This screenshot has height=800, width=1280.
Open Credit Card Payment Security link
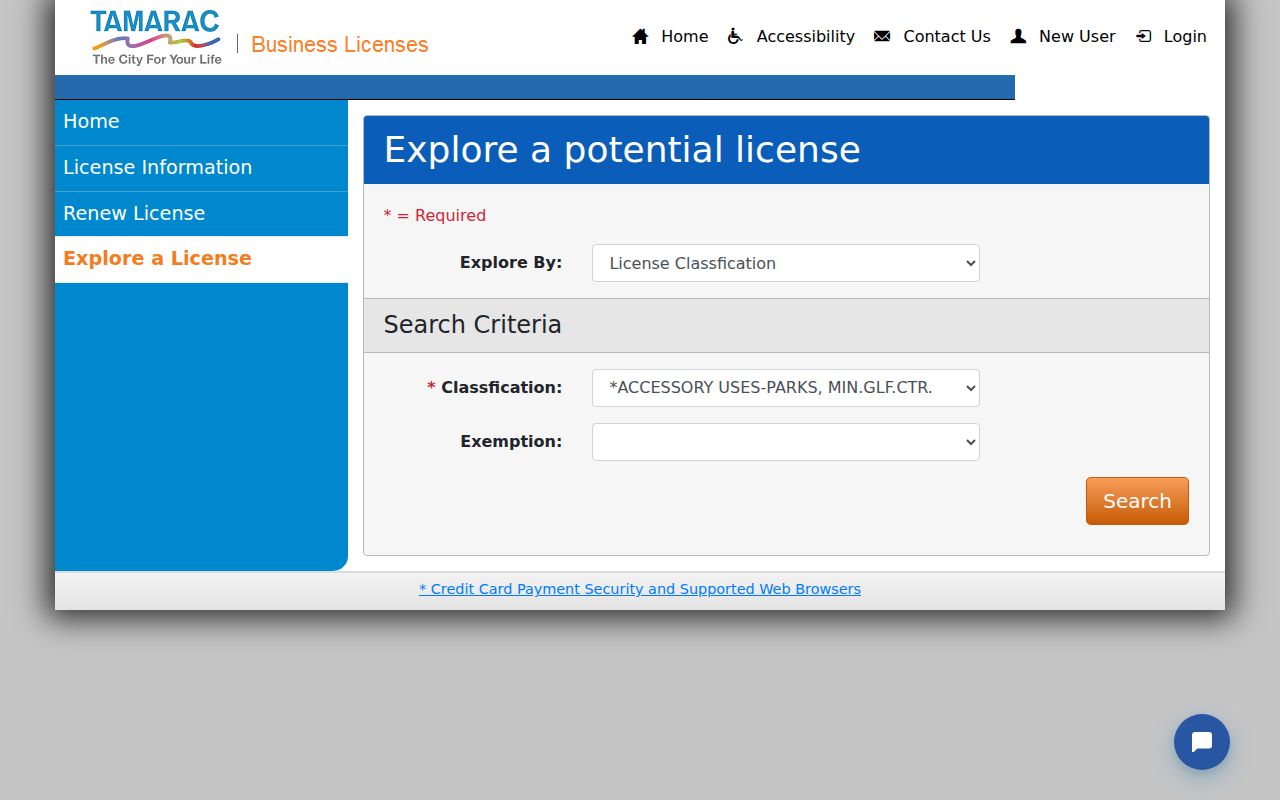point(640,589)
